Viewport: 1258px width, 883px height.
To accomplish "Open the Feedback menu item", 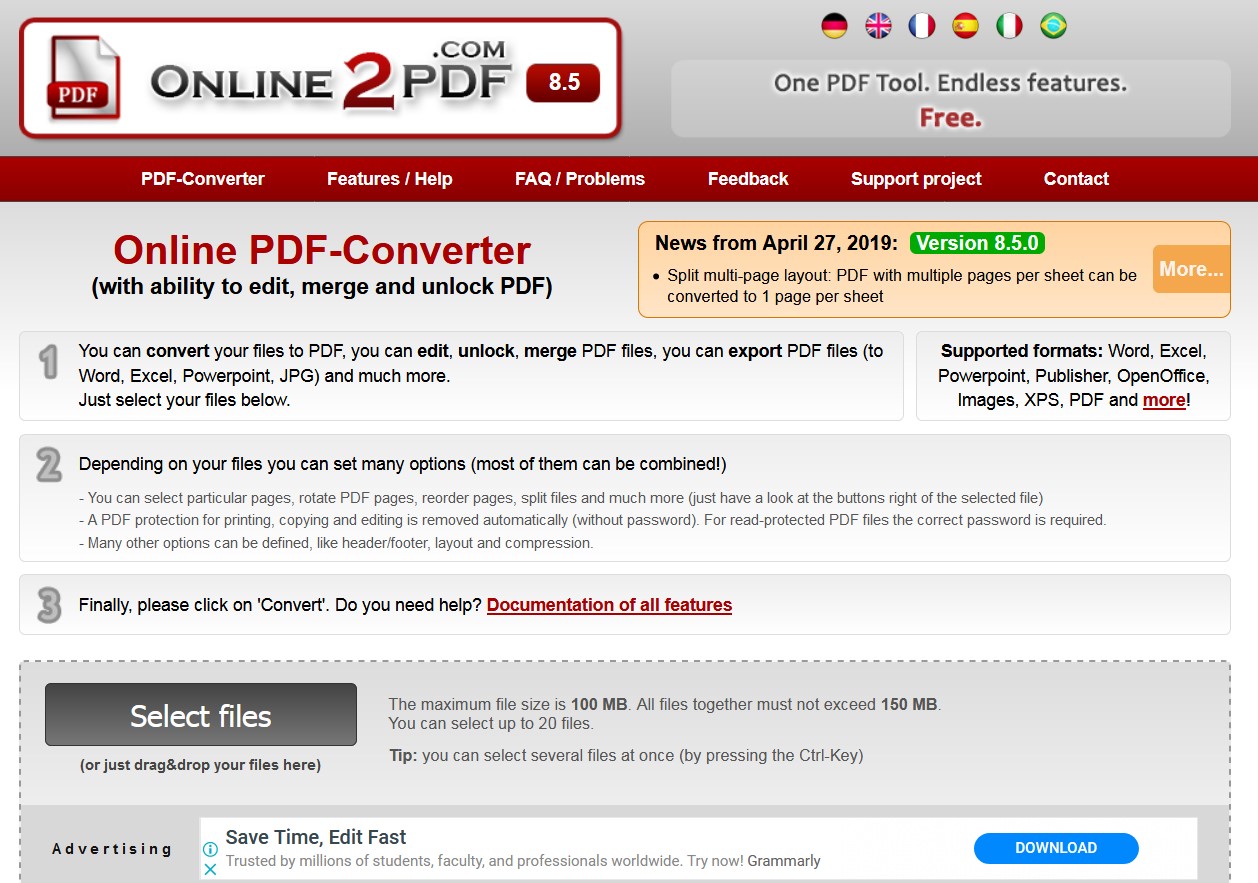I will [x=748, y=179].
